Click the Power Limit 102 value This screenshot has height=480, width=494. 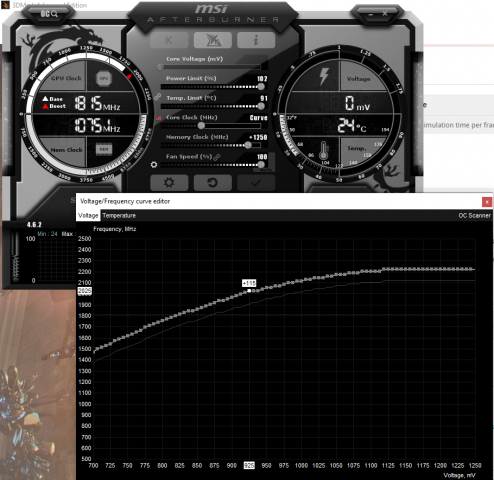coord(262,79)
